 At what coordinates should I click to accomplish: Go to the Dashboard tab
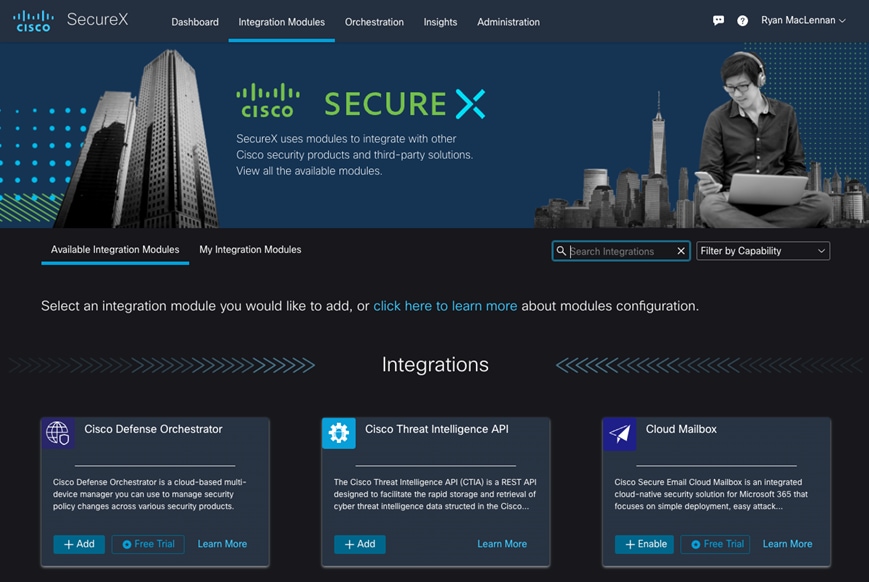(195, 22)
